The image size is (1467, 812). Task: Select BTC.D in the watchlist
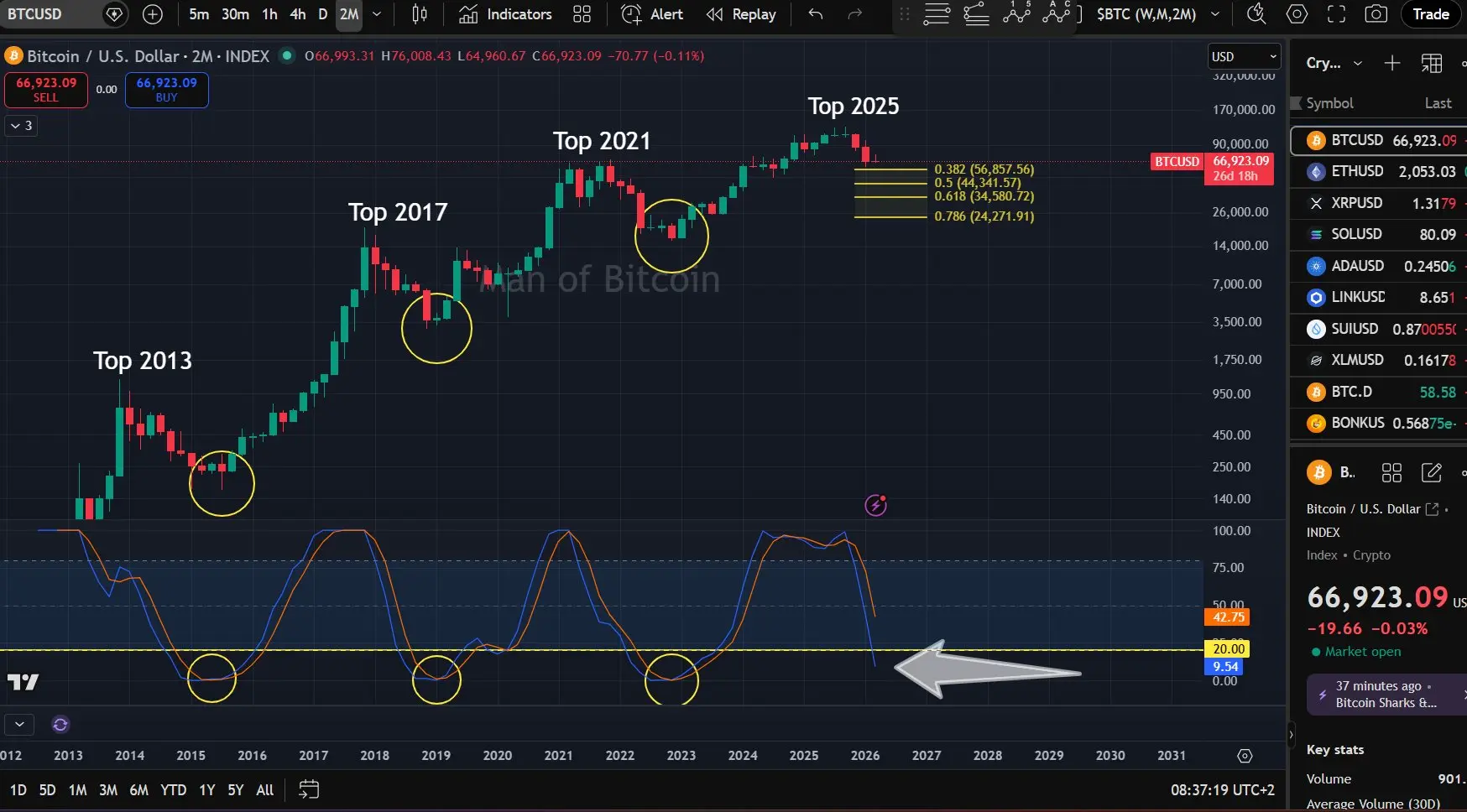tap(1379, 392)
